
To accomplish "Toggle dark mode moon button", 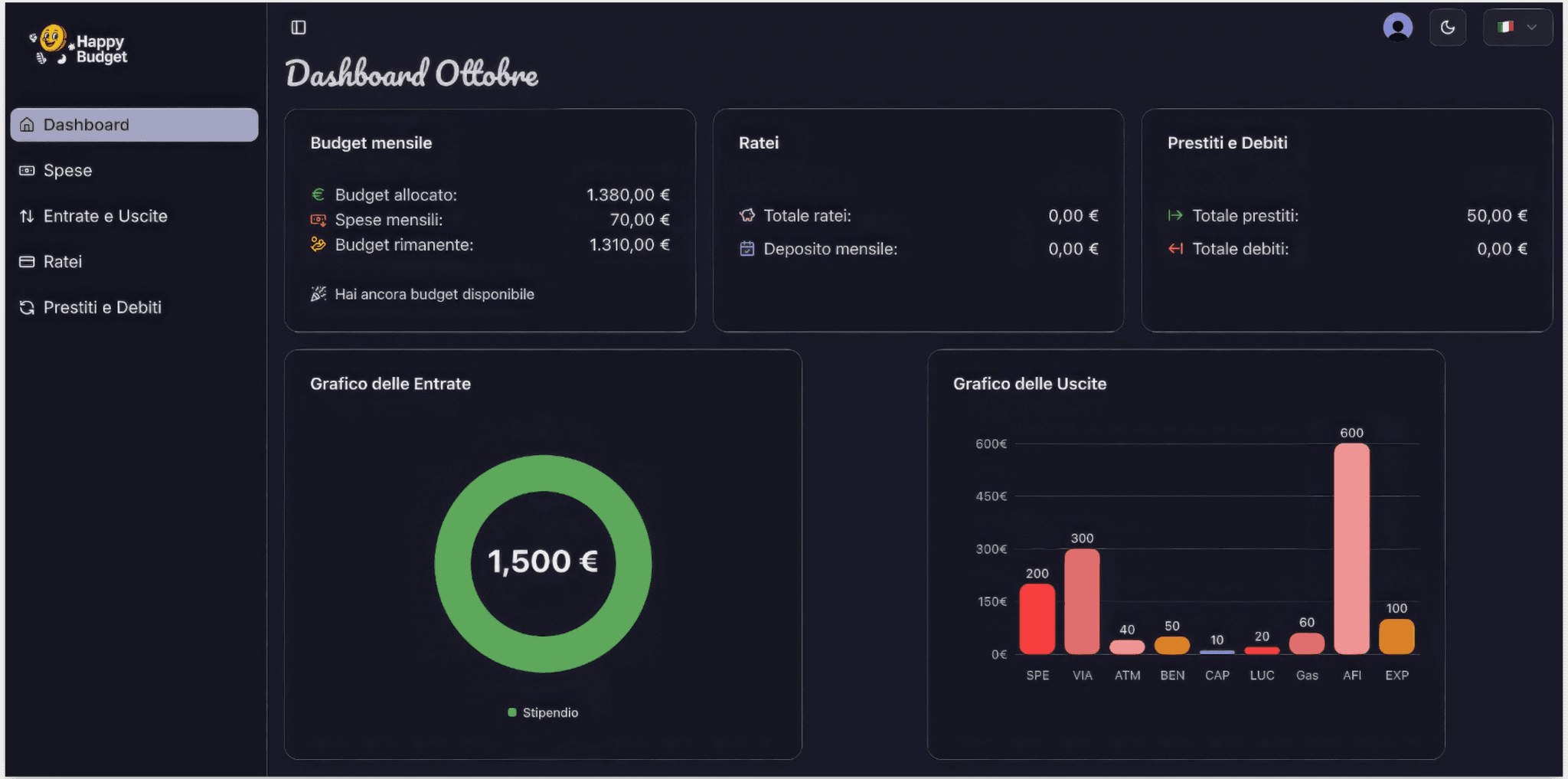I will coord(1447,28).
